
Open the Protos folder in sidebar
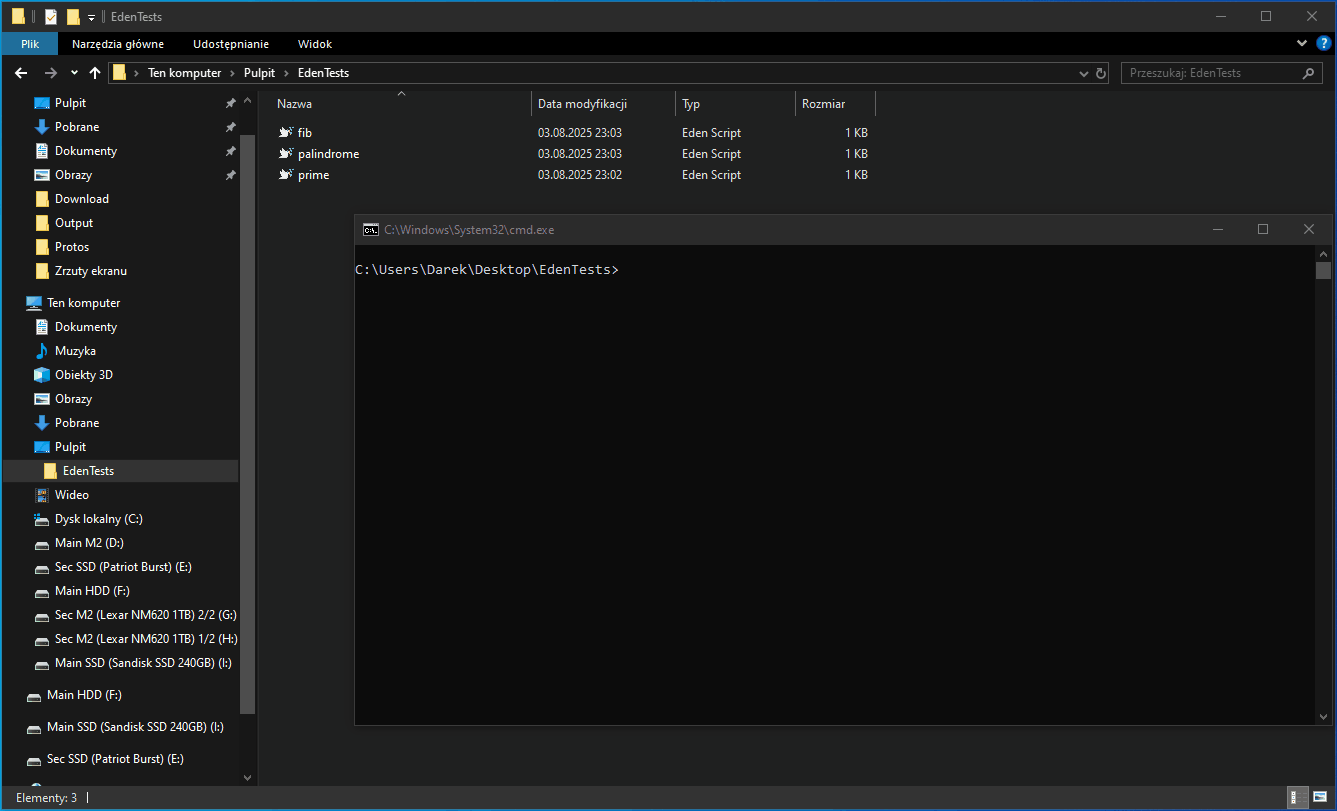(72, 247)
